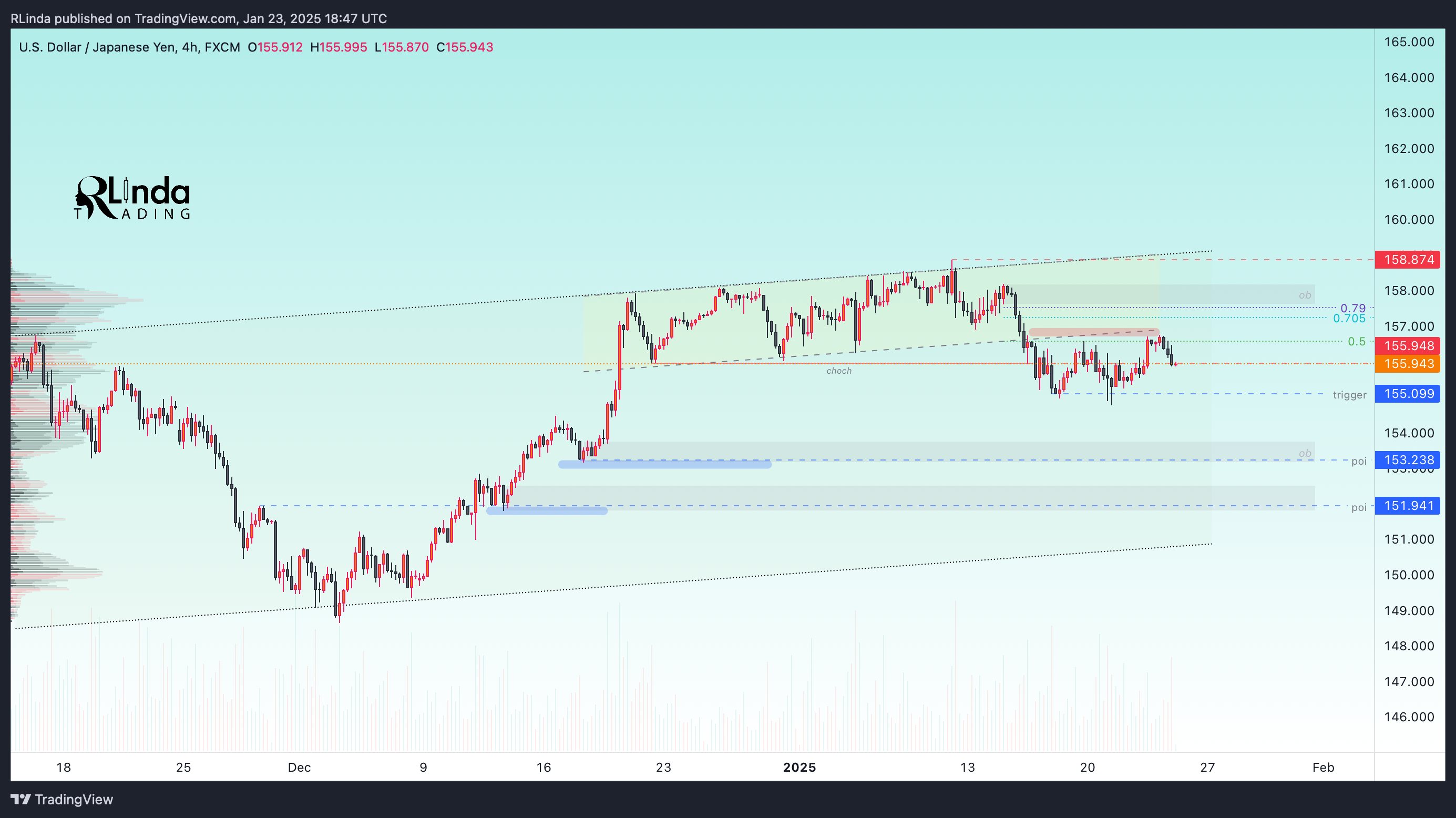The image size is (1456, 818).
Task: Click the 'poi' label beside 153.238
Action: pos(1359,461)
